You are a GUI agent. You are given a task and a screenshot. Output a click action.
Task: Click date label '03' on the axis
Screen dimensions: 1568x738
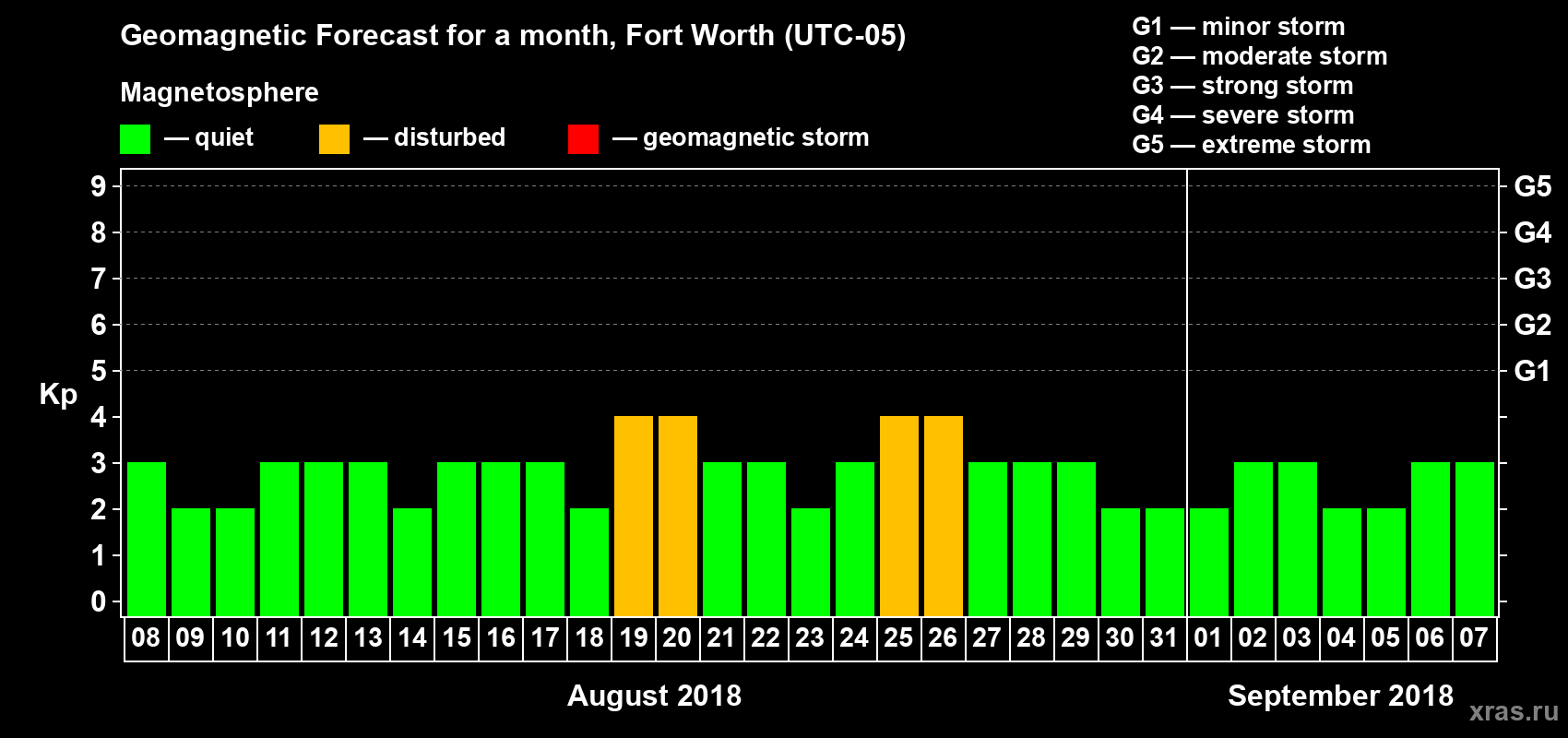pyautogui.click(x=1297, y=638)
